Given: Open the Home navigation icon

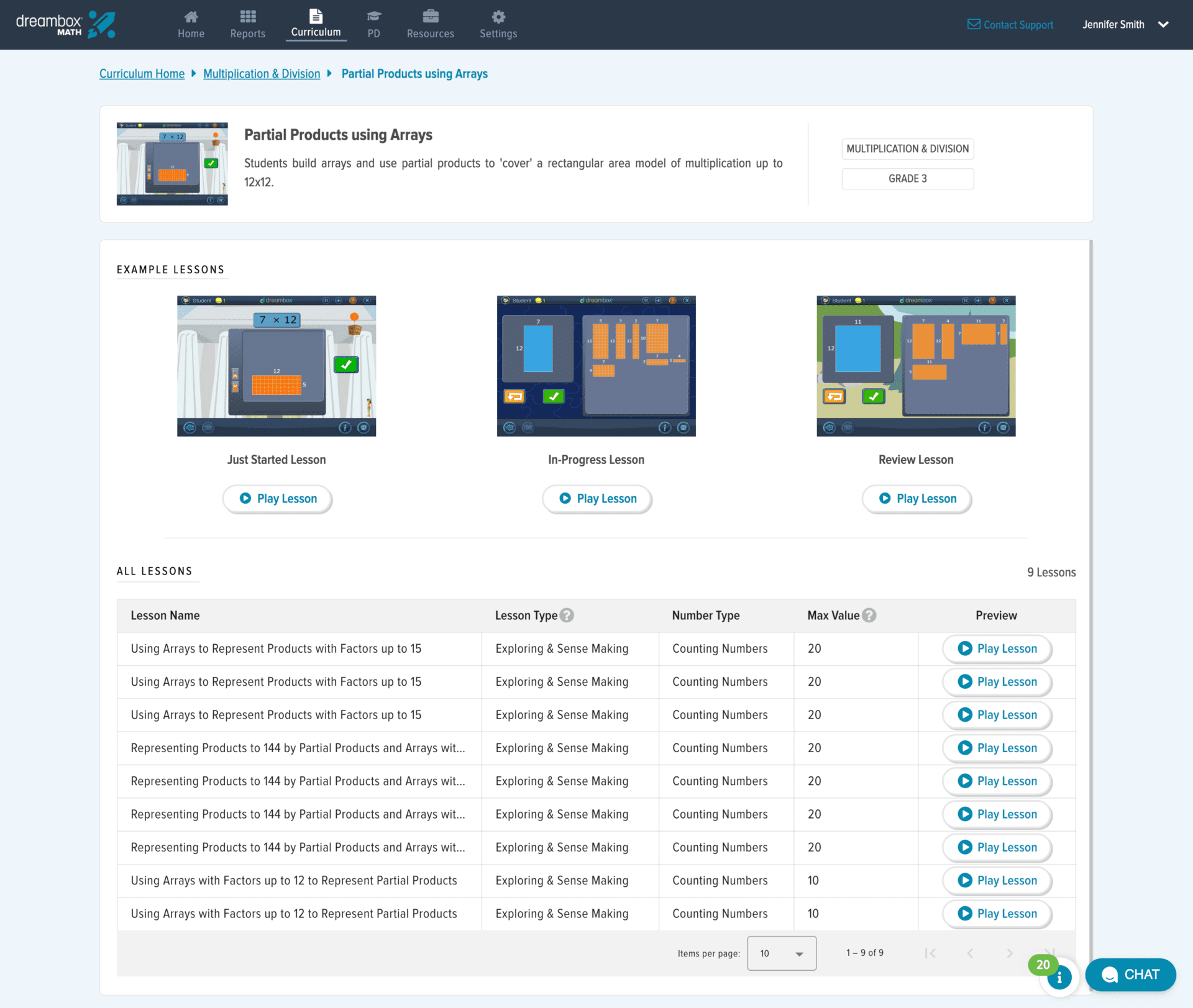Looking at the screenshot, I should pos(191,17).
